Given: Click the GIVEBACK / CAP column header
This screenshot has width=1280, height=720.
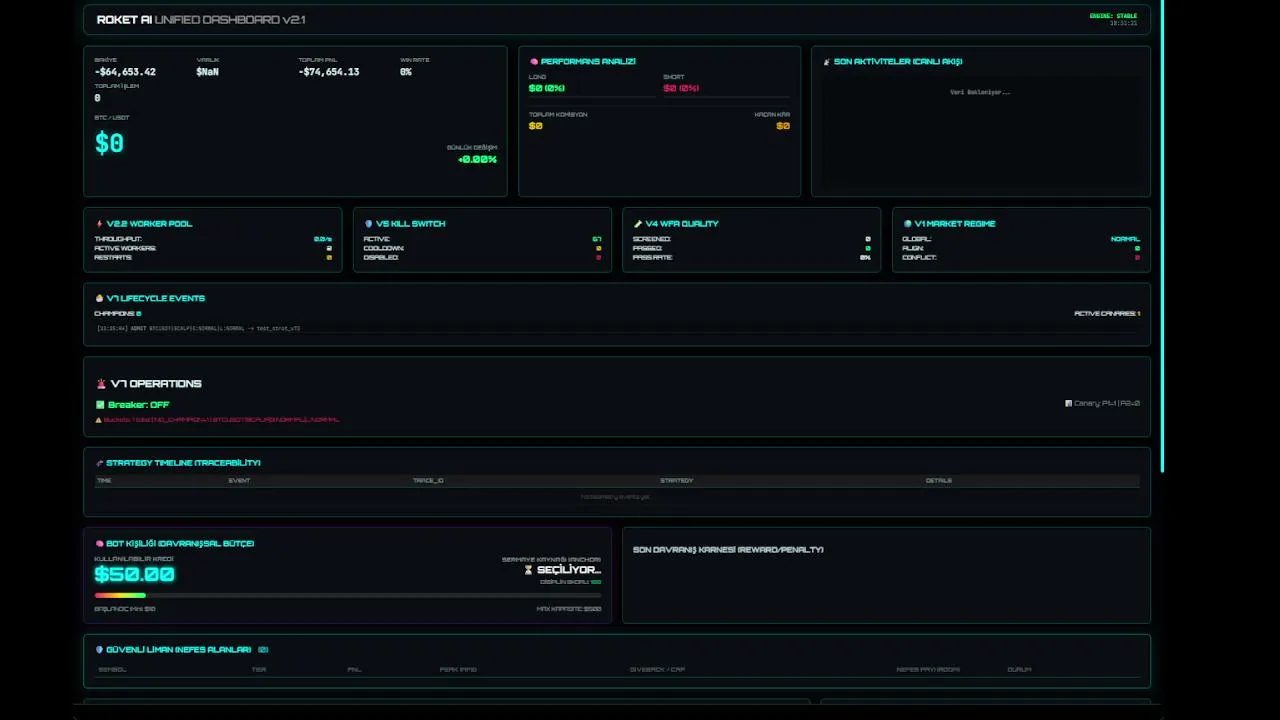Looking at the screenshot, I should coord(657,670).
